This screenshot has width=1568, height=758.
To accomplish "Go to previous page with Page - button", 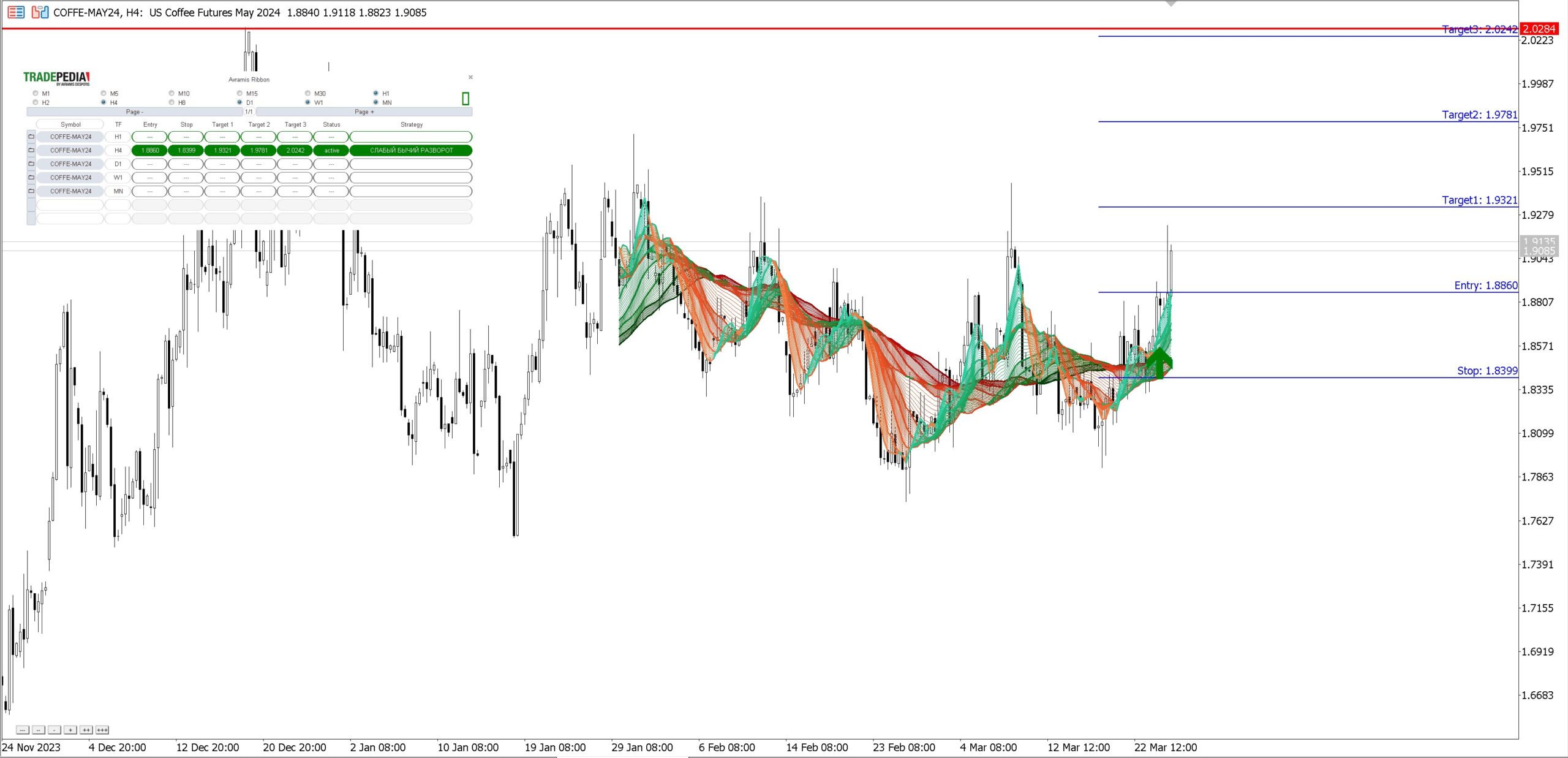I will click(x=134, y=112).
